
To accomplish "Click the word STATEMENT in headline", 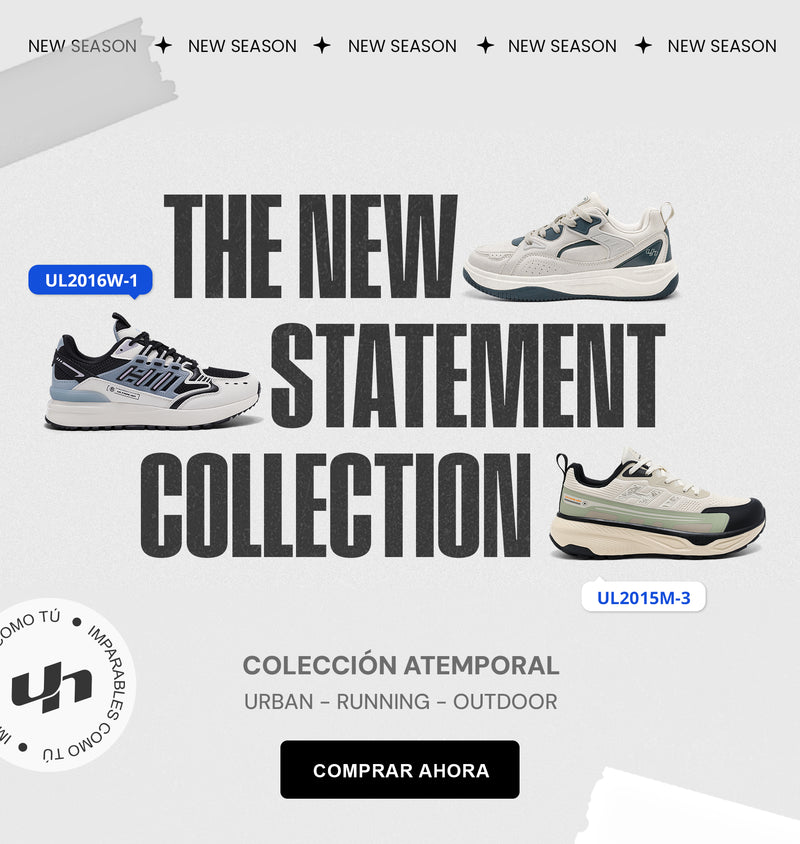I will pyautogui.click(x=468, y=376).
